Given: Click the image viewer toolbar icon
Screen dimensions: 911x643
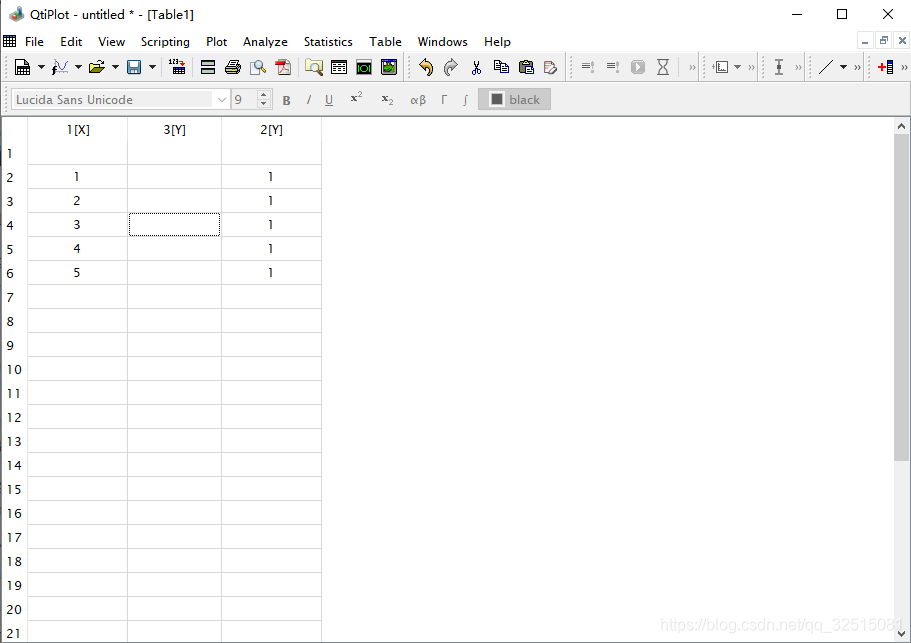Looking at the screenshot, I should point(389,67).
